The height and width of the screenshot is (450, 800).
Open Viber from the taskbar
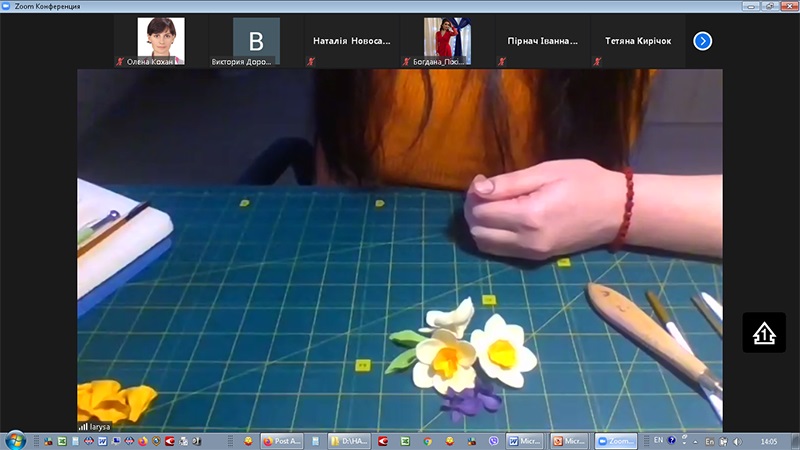point(494,441)
